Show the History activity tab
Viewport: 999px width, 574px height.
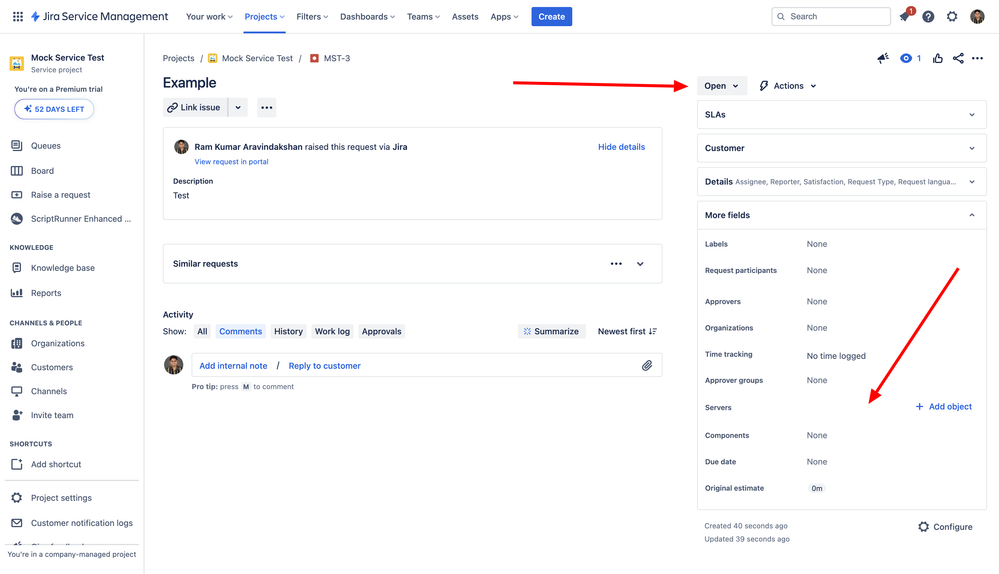coord(288,331)
